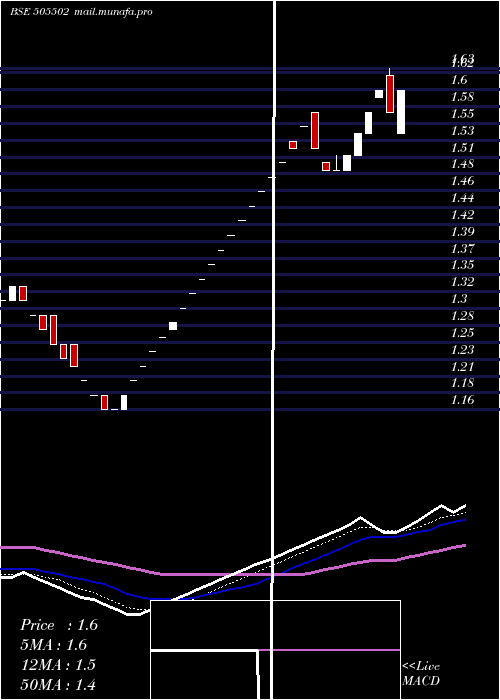Click the 1.55 price axis label
Viewport: 500px width, 700px height.
click(462, 114)
